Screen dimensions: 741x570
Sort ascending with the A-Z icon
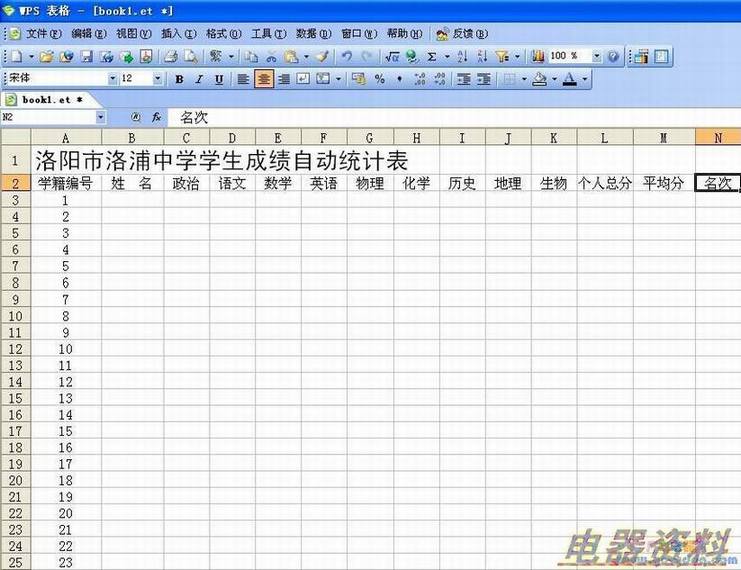(462, 57)
